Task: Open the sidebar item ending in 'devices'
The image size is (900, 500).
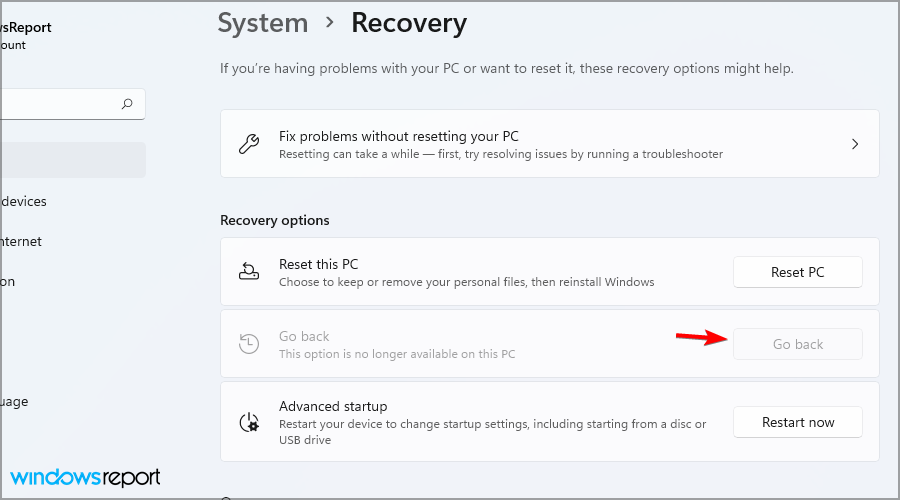Action: (24, 201)
